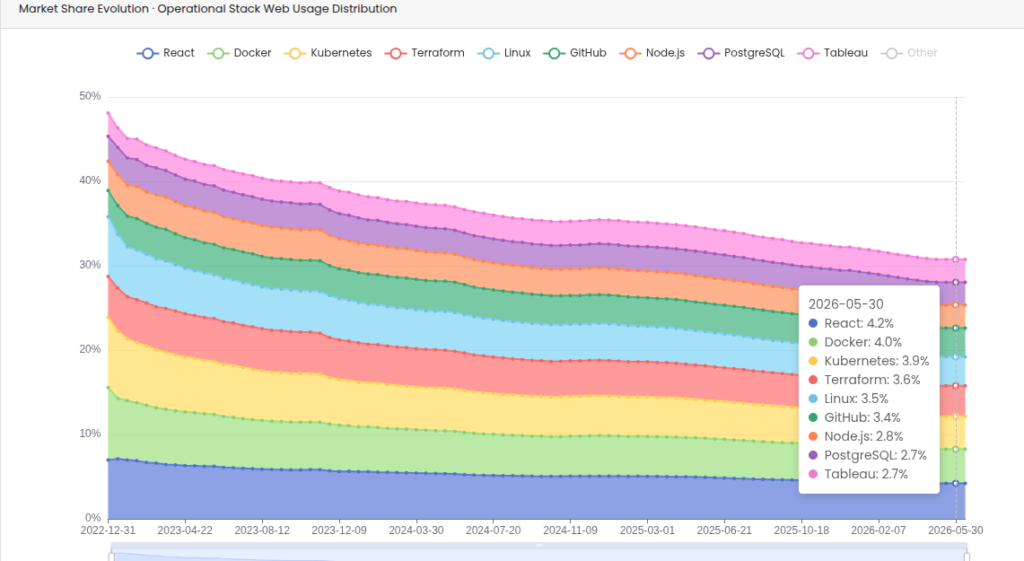Image resolution: width=1024 pixels, height=561 pixels.
Task: Click the highlighted Tableau point at 2026-05-30
Action: pyautogui.click(x=955, y=260)
